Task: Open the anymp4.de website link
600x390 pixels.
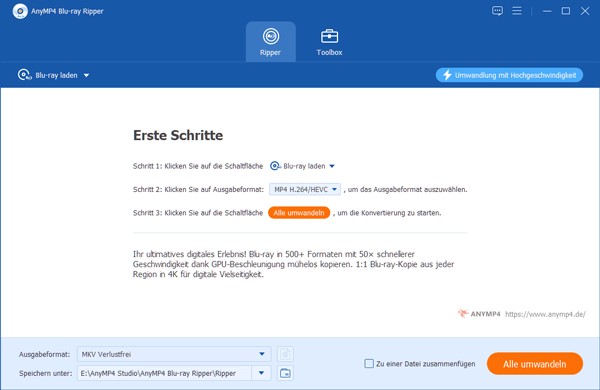Action: click(x=545, y=314)
